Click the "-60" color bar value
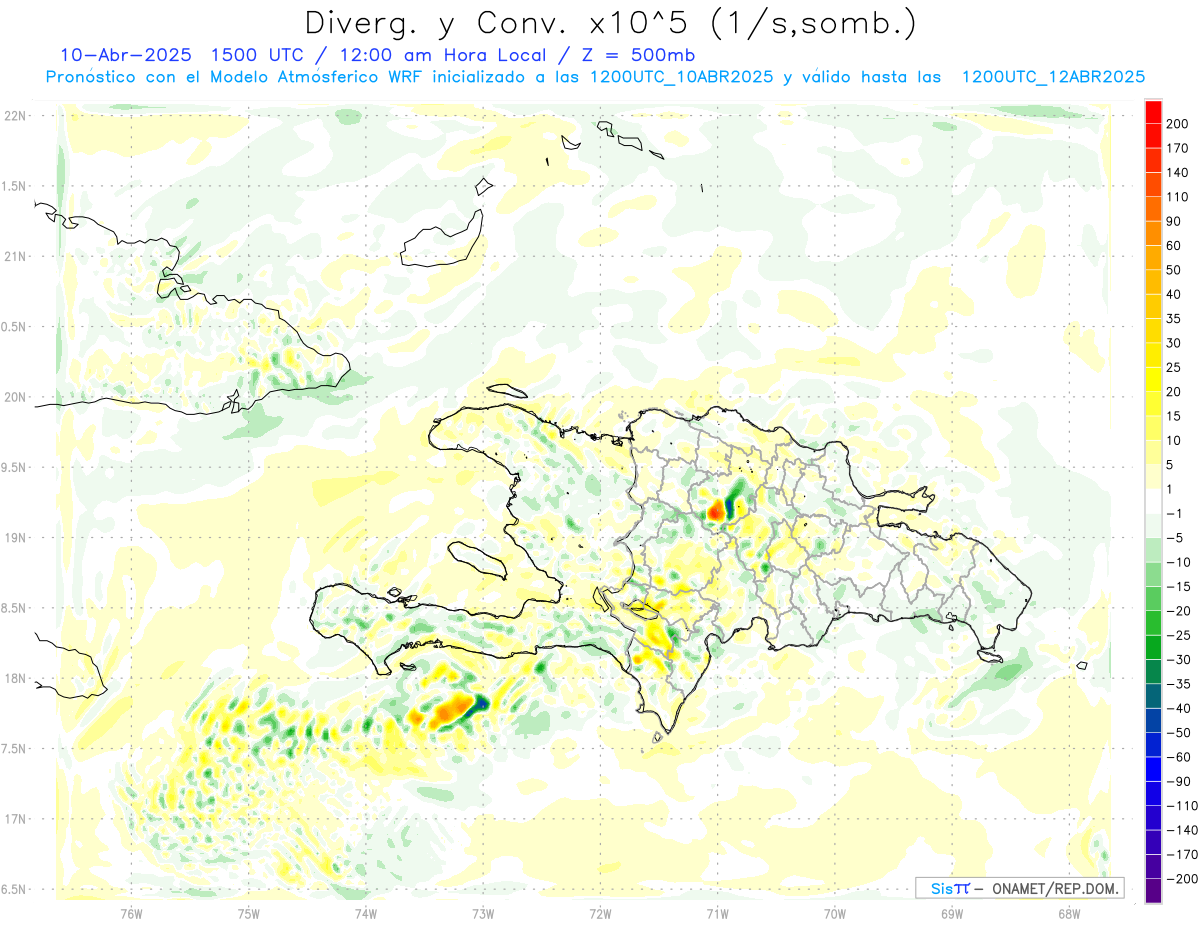This screenshot has width=1200, height=927. [1178, 757]
